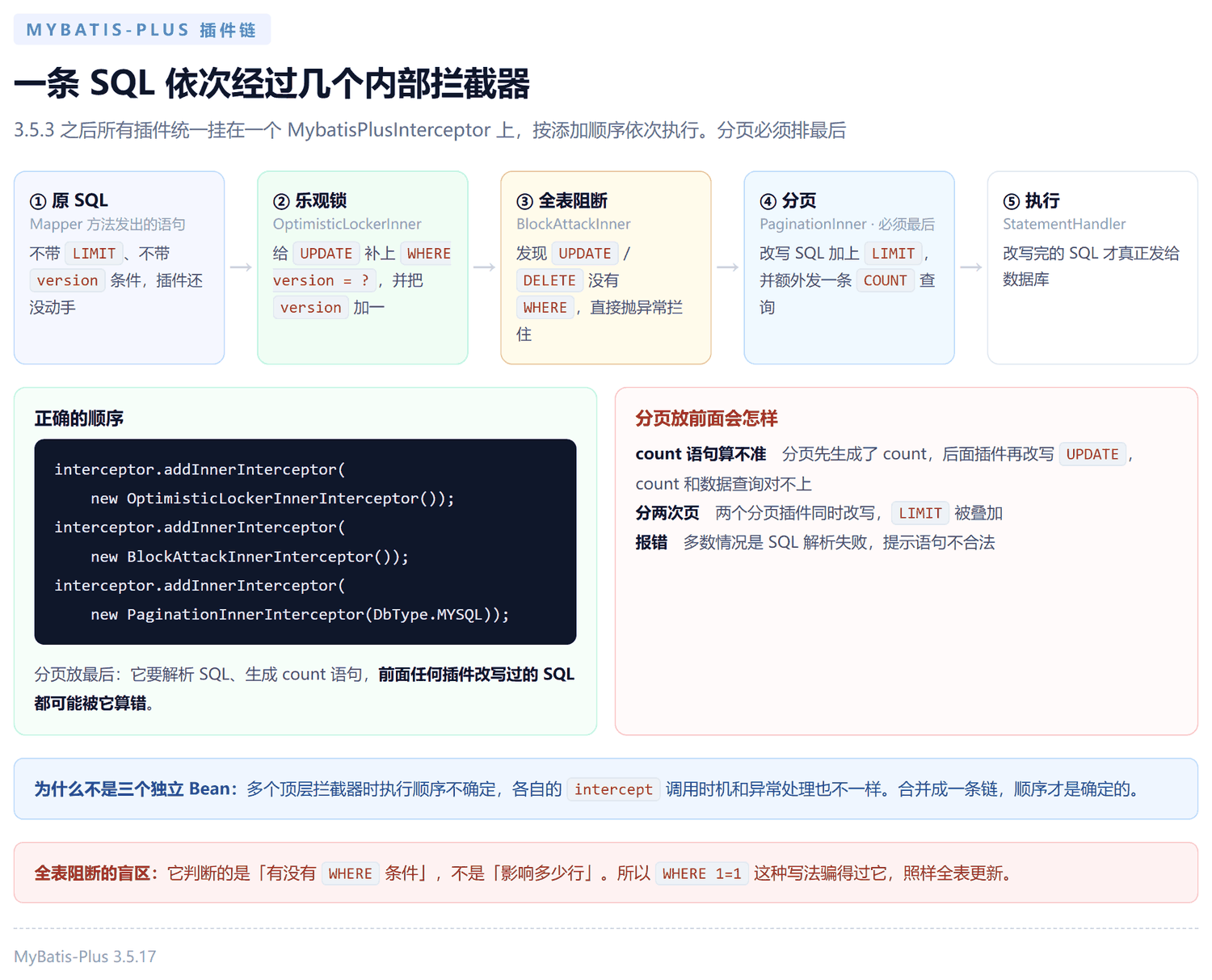Image resolution: width=1212 pixels, height=980 pixels.
Task: Select the "① 原 SQL" card heading
Action: click(69, 200)
